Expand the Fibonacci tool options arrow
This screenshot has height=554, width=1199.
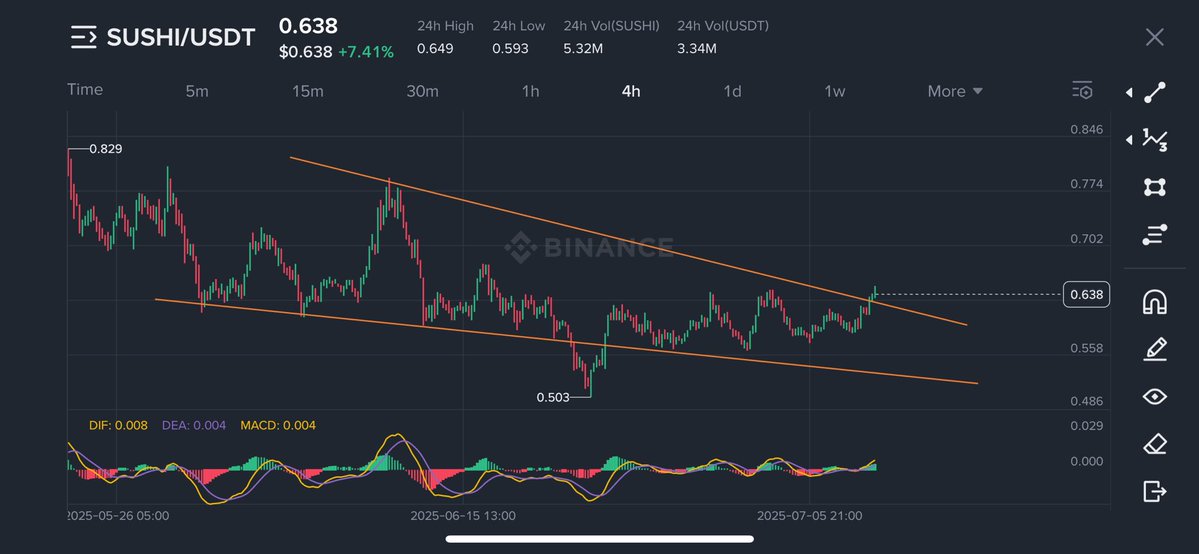coord(1129,140)
